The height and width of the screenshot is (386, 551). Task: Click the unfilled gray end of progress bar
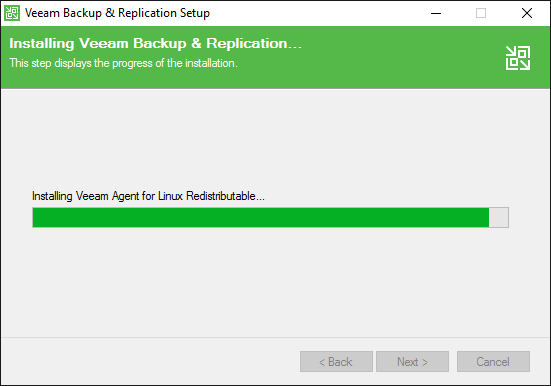(498, 217)
